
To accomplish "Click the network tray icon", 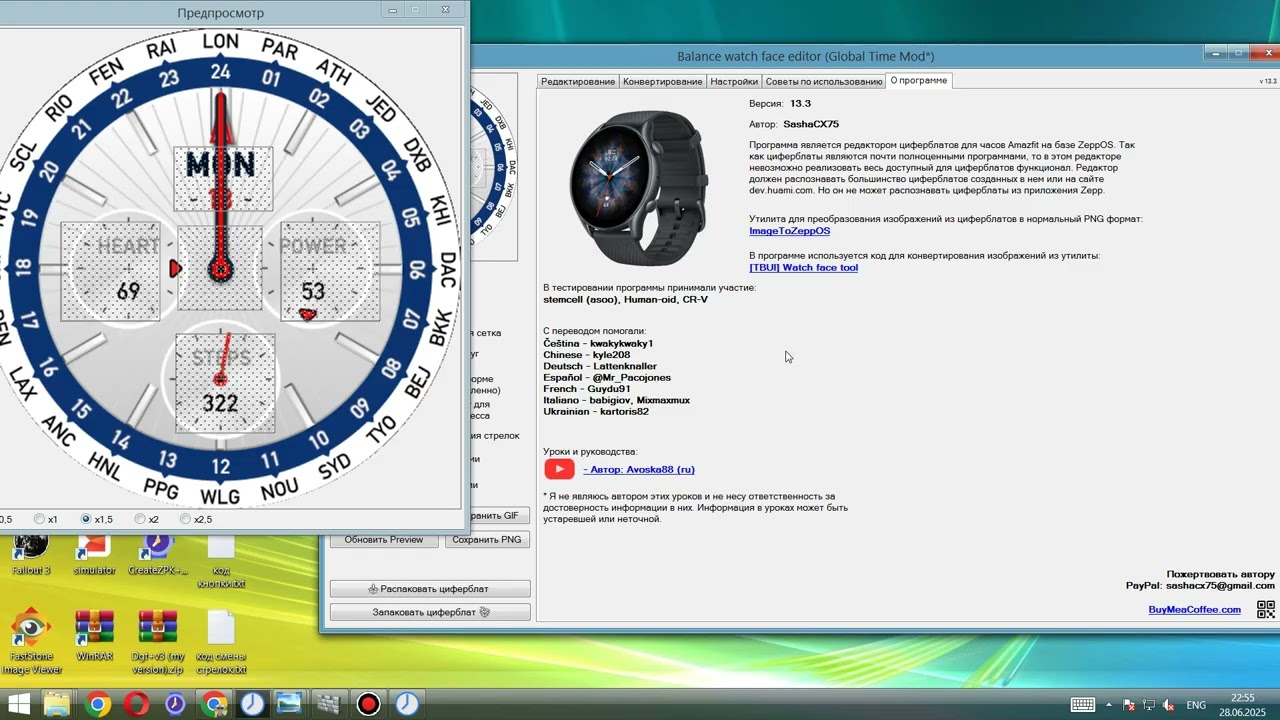I will [x=1148, y=704].
